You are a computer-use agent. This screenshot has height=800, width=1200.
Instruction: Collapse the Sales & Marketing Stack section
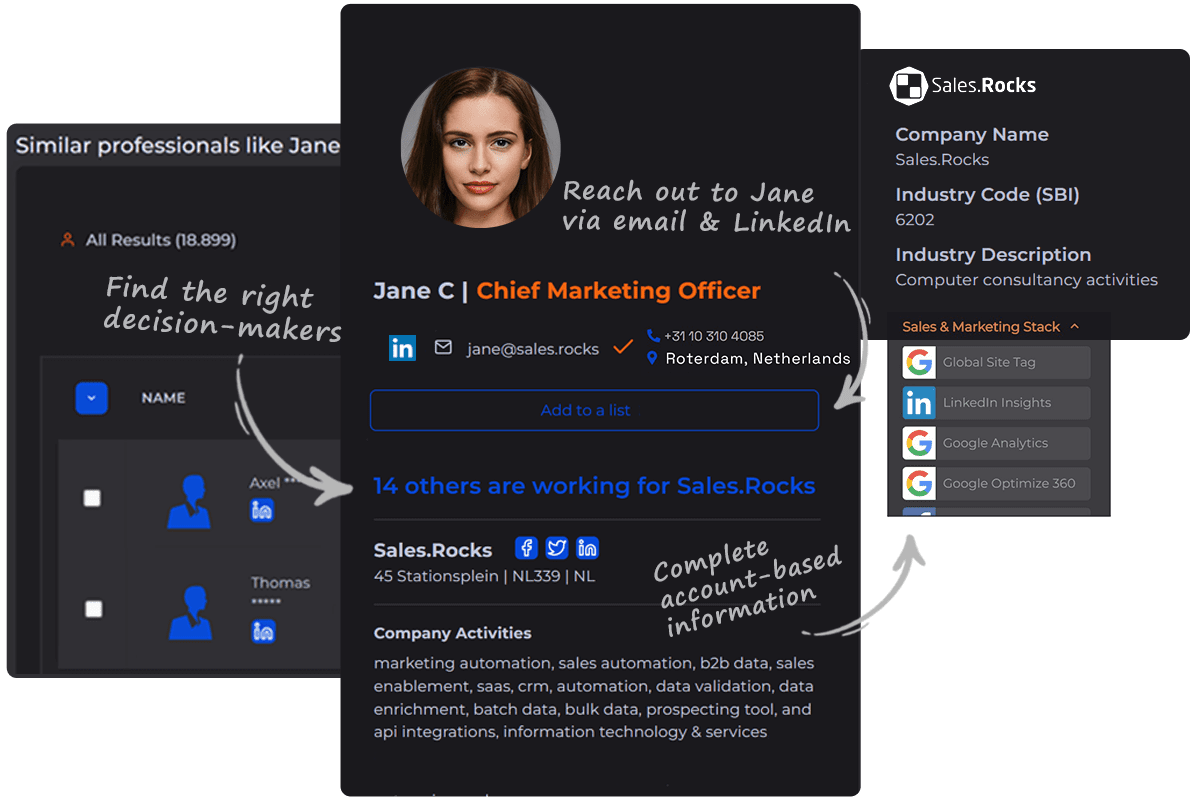(1074, 327)
